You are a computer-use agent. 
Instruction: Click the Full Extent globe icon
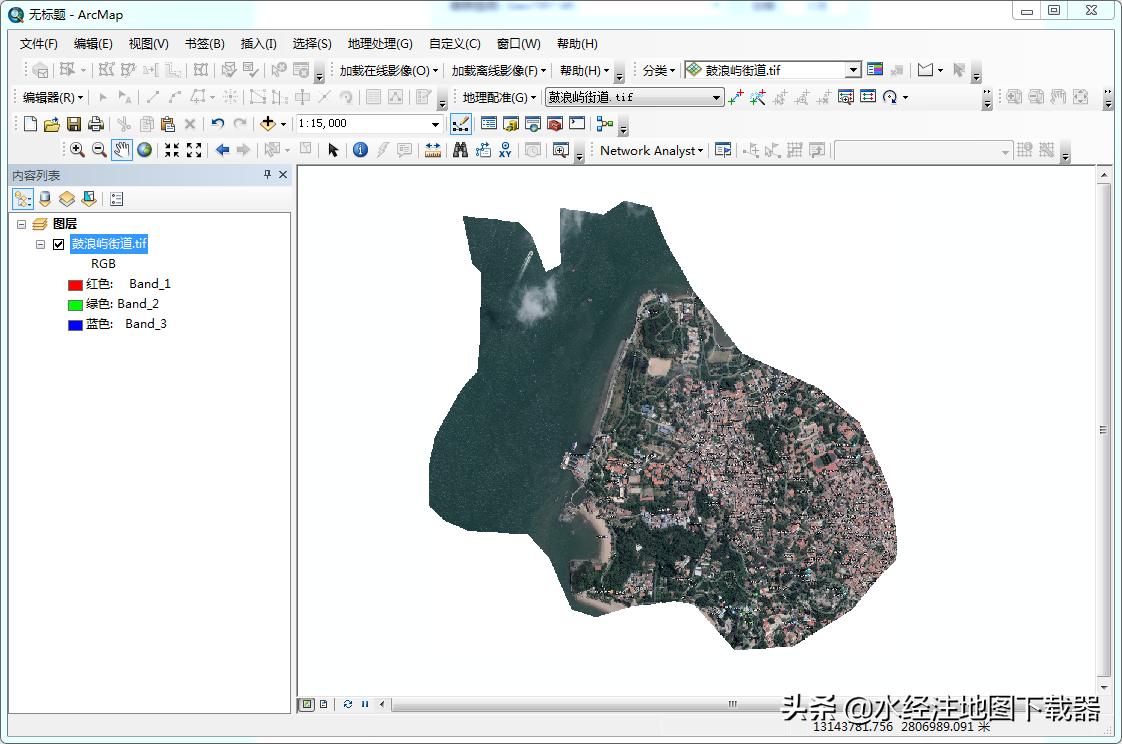click(145, 150)
